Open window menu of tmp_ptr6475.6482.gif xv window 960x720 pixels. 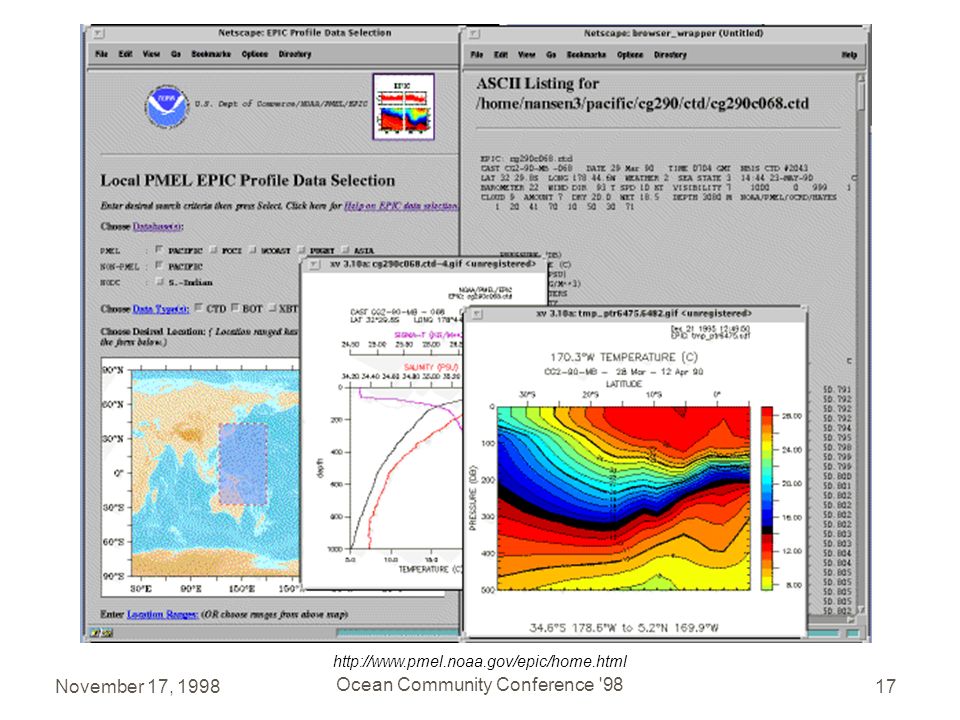click(x=478, y=314)
